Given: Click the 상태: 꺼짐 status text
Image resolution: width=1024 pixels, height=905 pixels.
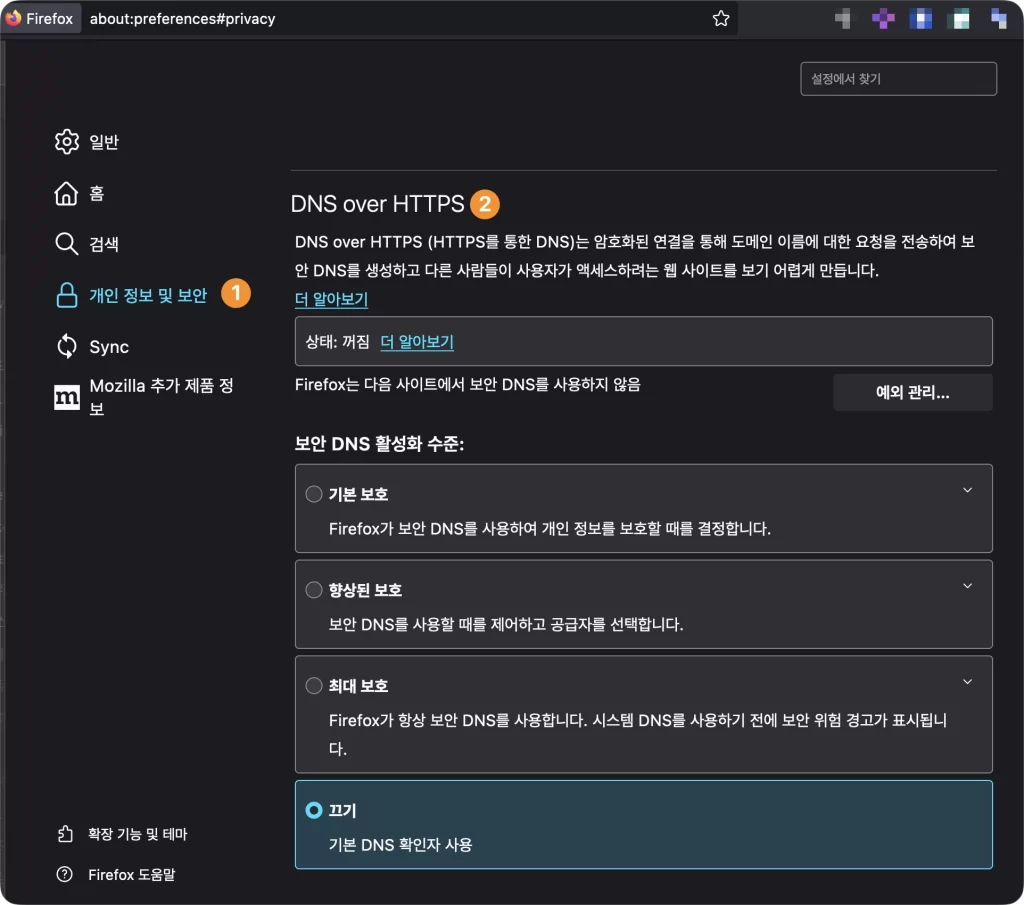Looking at the screenshot, I should (338, 341).
